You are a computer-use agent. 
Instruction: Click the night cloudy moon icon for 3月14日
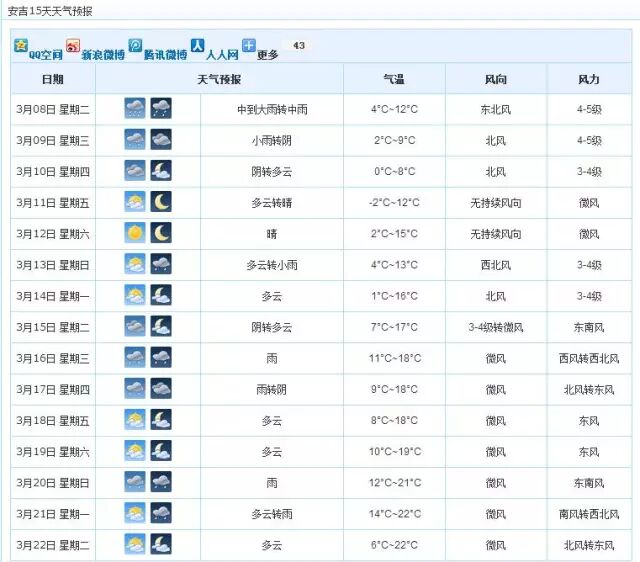tap(161, 295)
